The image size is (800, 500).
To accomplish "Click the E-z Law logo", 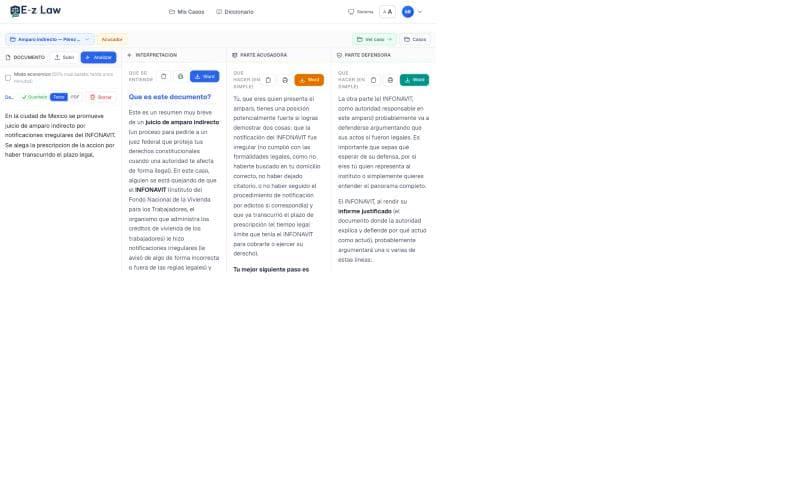I will [x=35, y=11].
